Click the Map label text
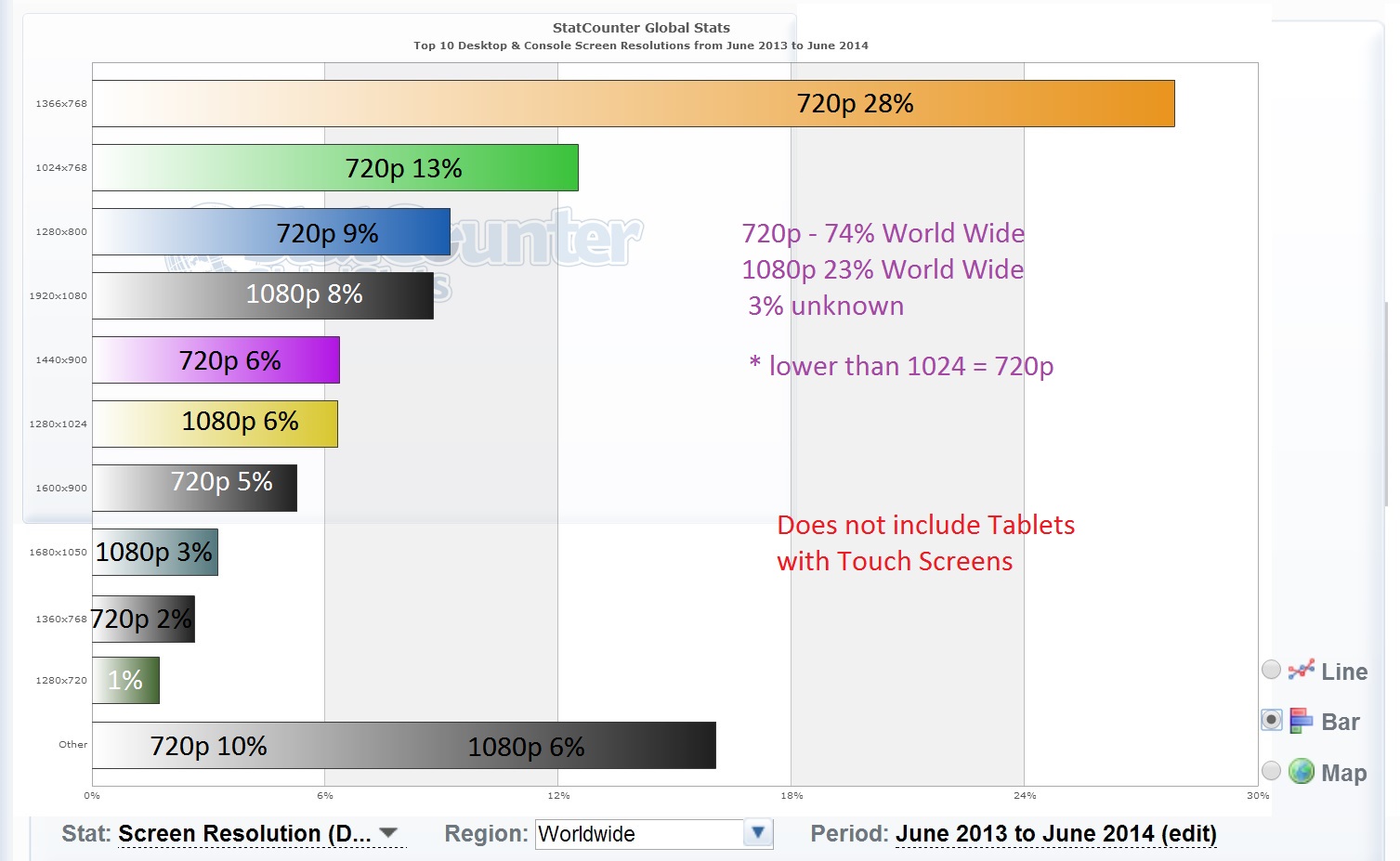 1344,773
